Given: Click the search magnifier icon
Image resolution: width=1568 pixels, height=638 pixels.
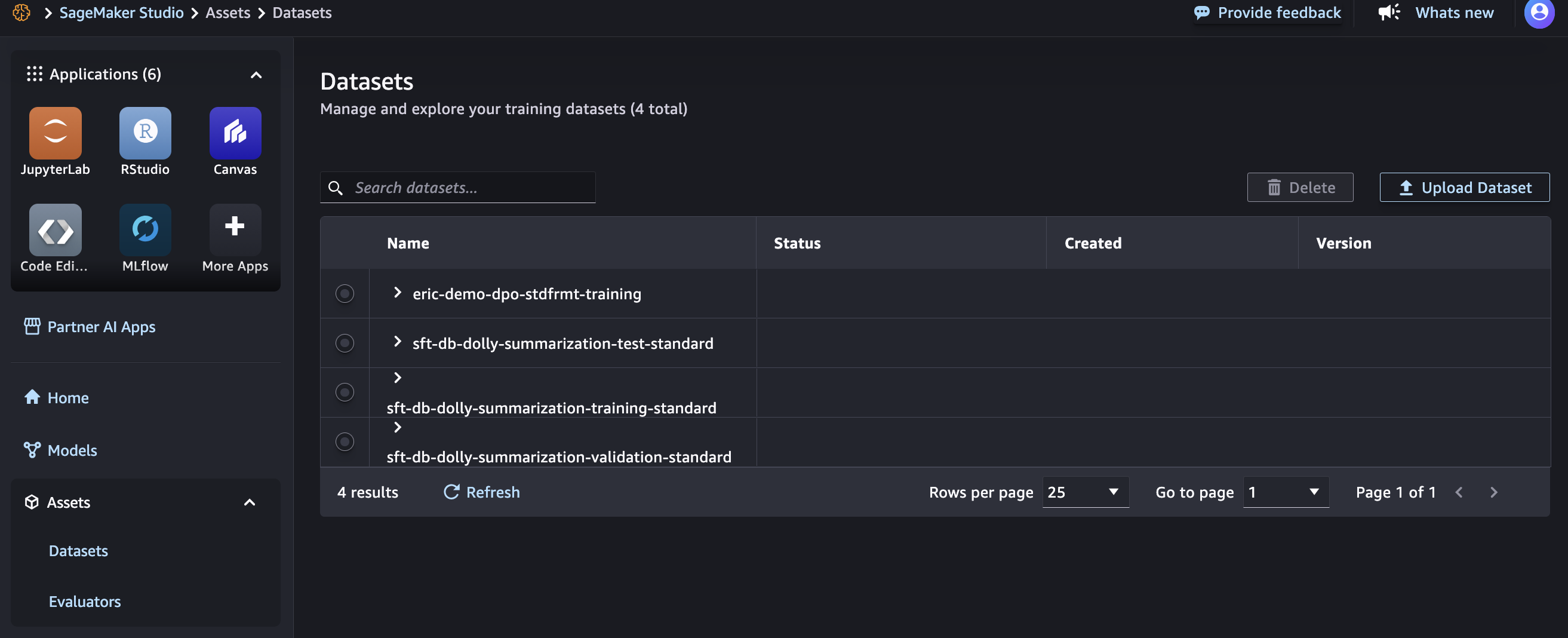Looking at the screenshot, I should click(336, 188).
